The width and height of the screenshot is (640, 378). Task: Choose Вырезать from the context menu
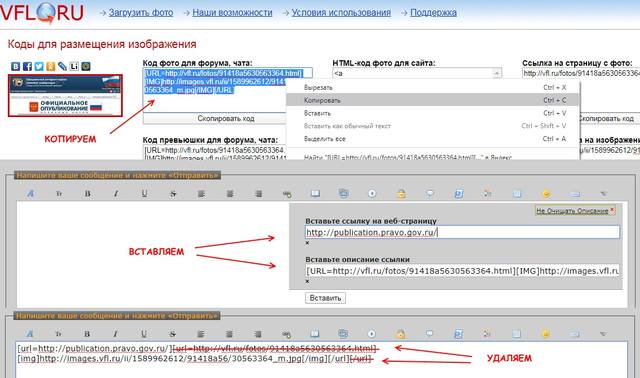(433, 87)
